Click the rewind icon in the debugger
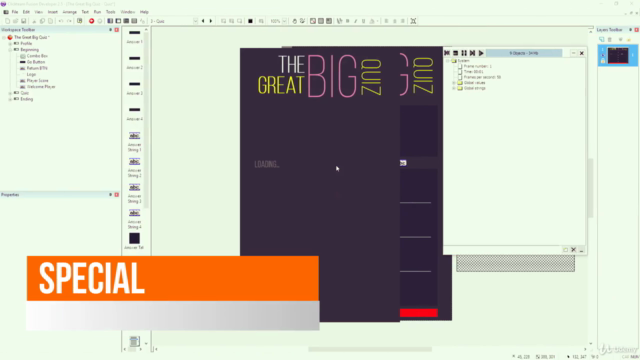The width and height of the screenshot is (640, 360). (x=447, y=53)
